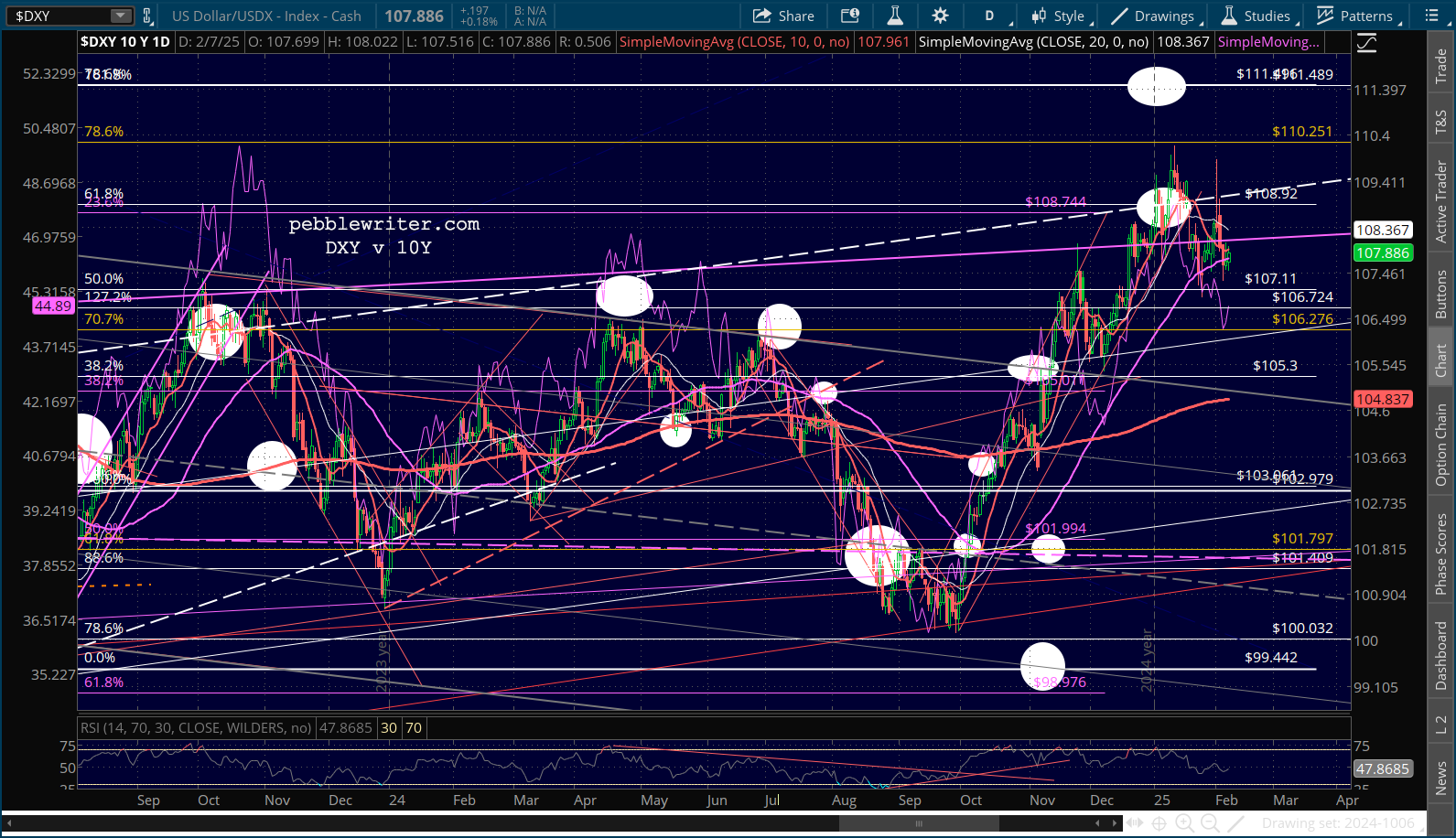1456x838 pixels.
Task: Open the flask Edit Studies icon
Action: pyautogui.click(x=895, y=16)
